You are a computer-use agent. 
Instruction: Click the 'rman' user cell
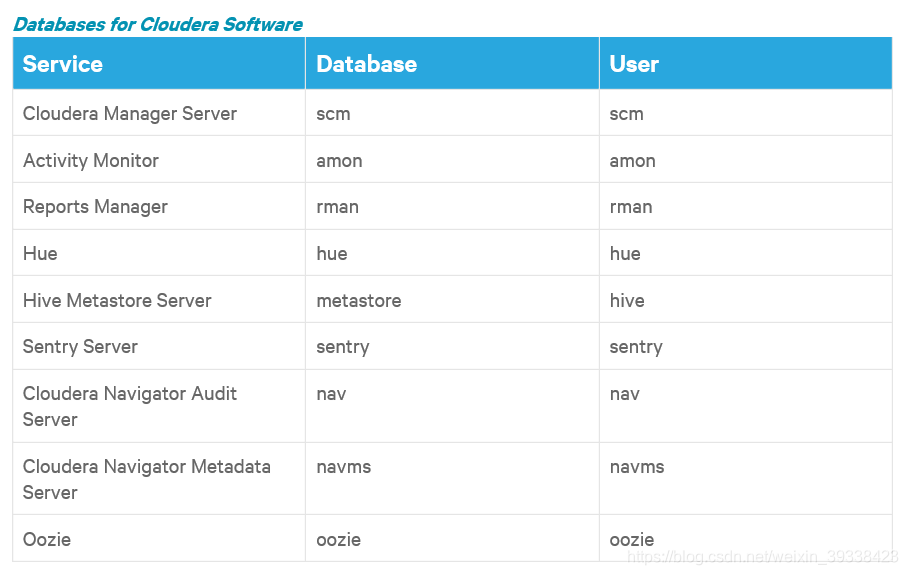tap(746, 207)
